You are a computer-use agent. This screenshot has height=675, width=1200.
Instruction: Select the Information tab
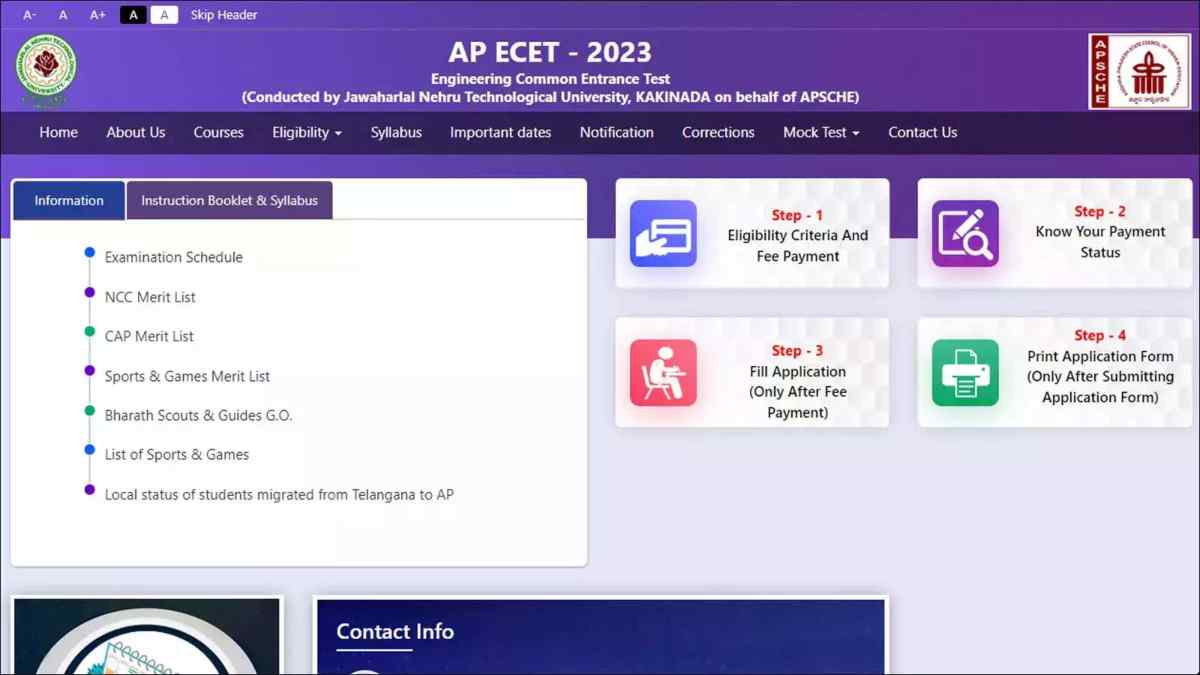click(x=69, y=200)
